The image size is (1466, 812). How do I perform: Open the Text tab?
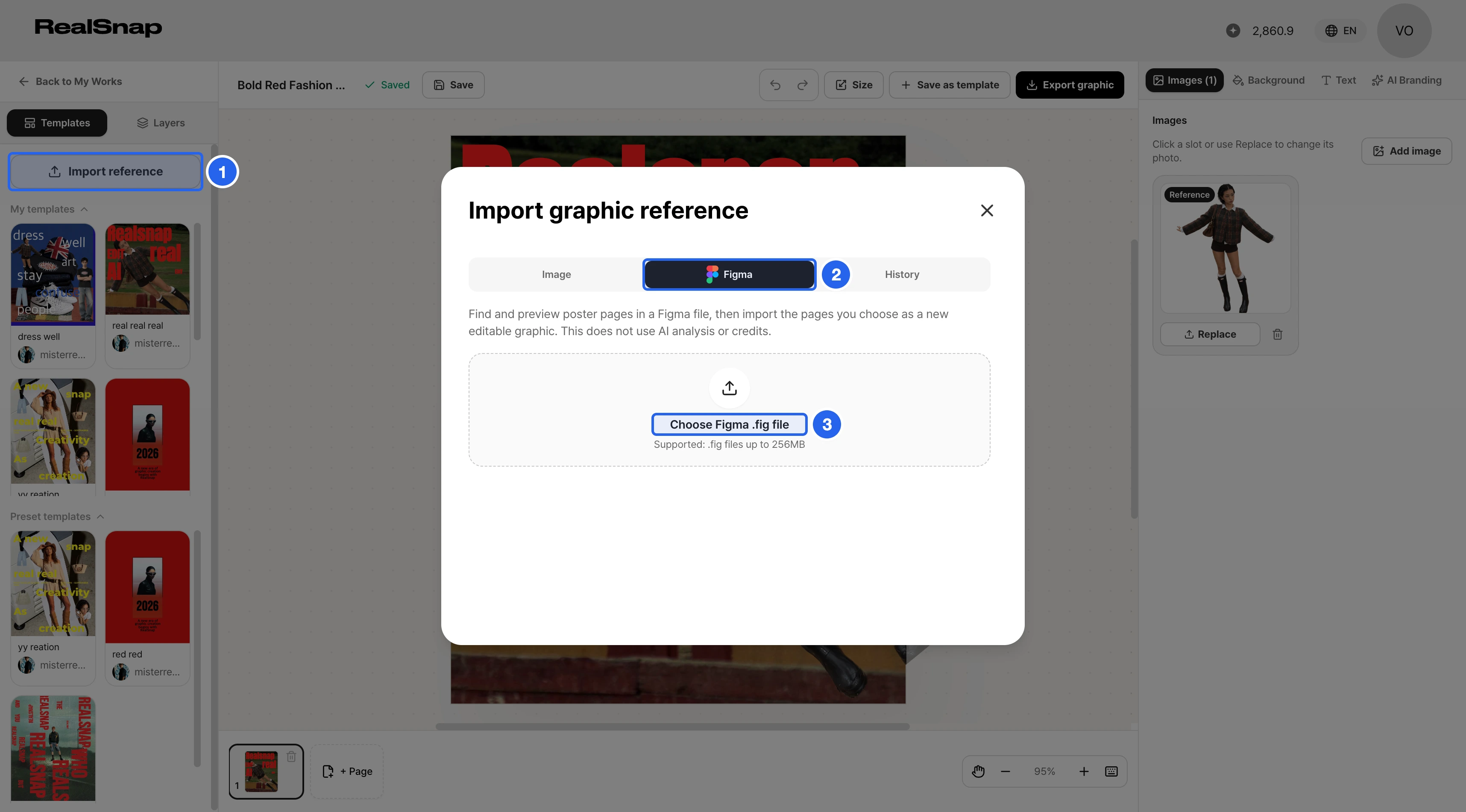pos(1339,80)
